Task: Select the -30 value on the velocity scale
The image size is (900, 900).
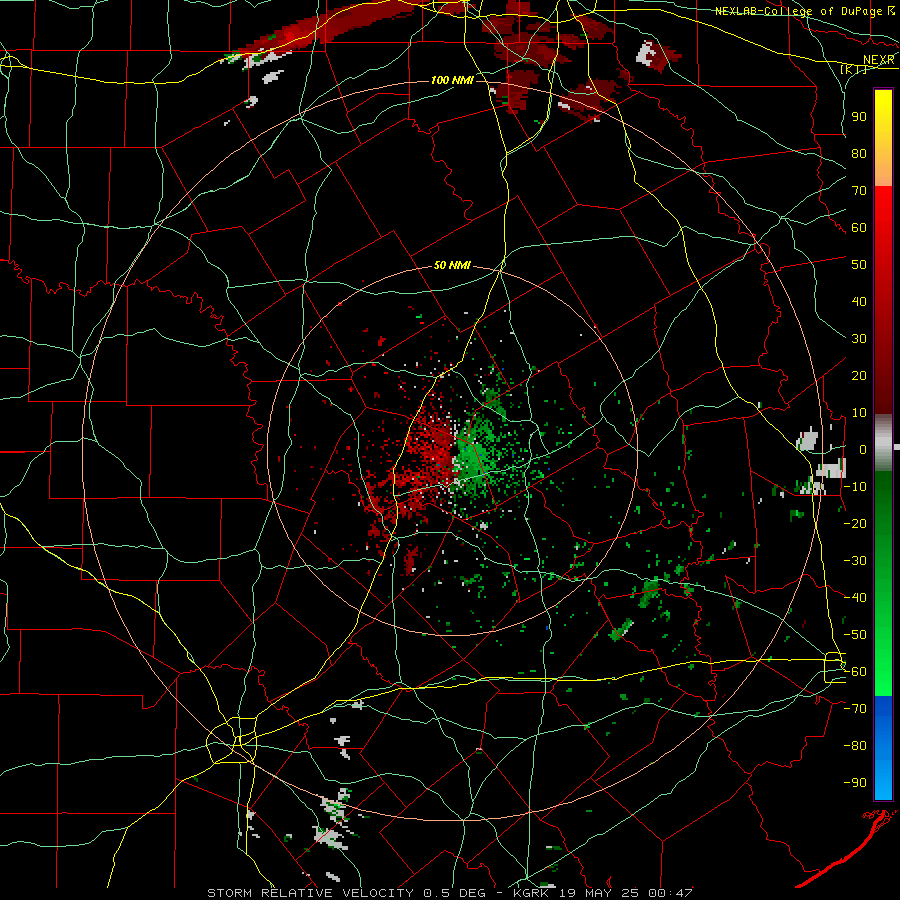Action: coord(855,561)
